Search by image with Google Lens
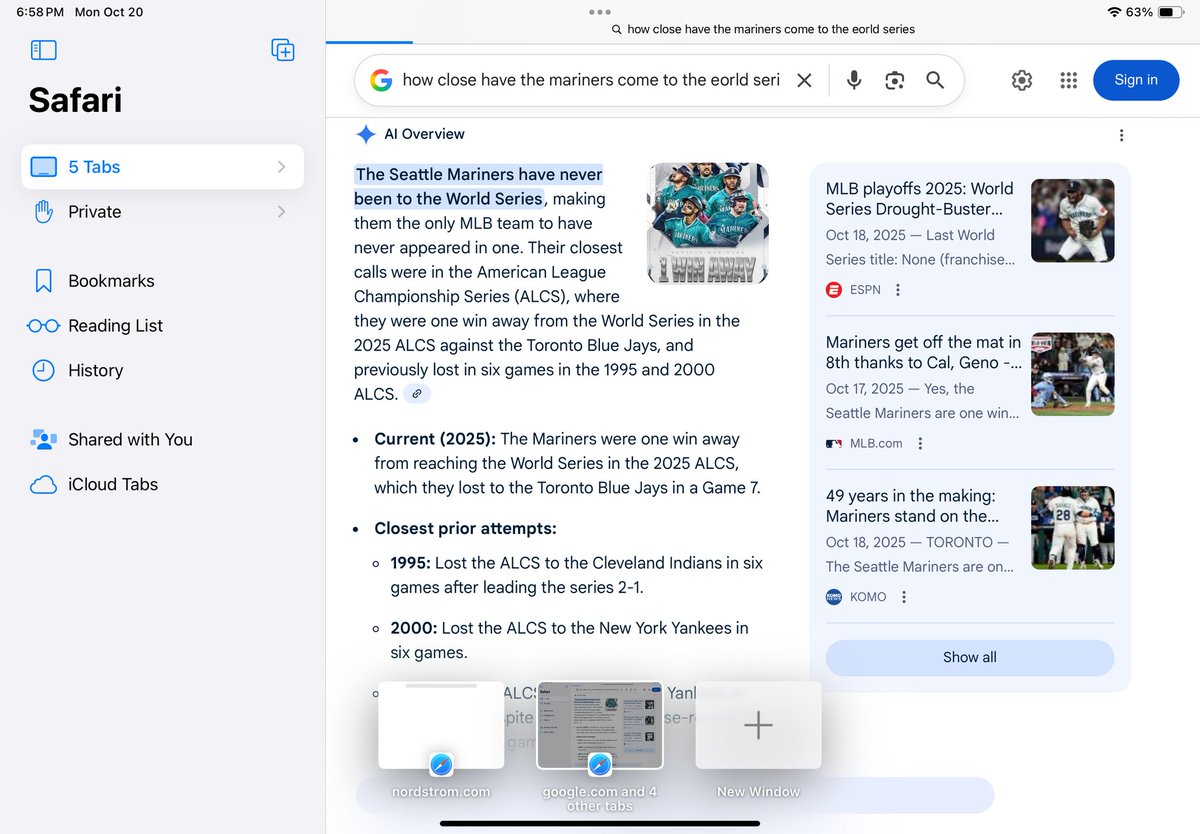 pyautogui.click(x=895, y=80)
